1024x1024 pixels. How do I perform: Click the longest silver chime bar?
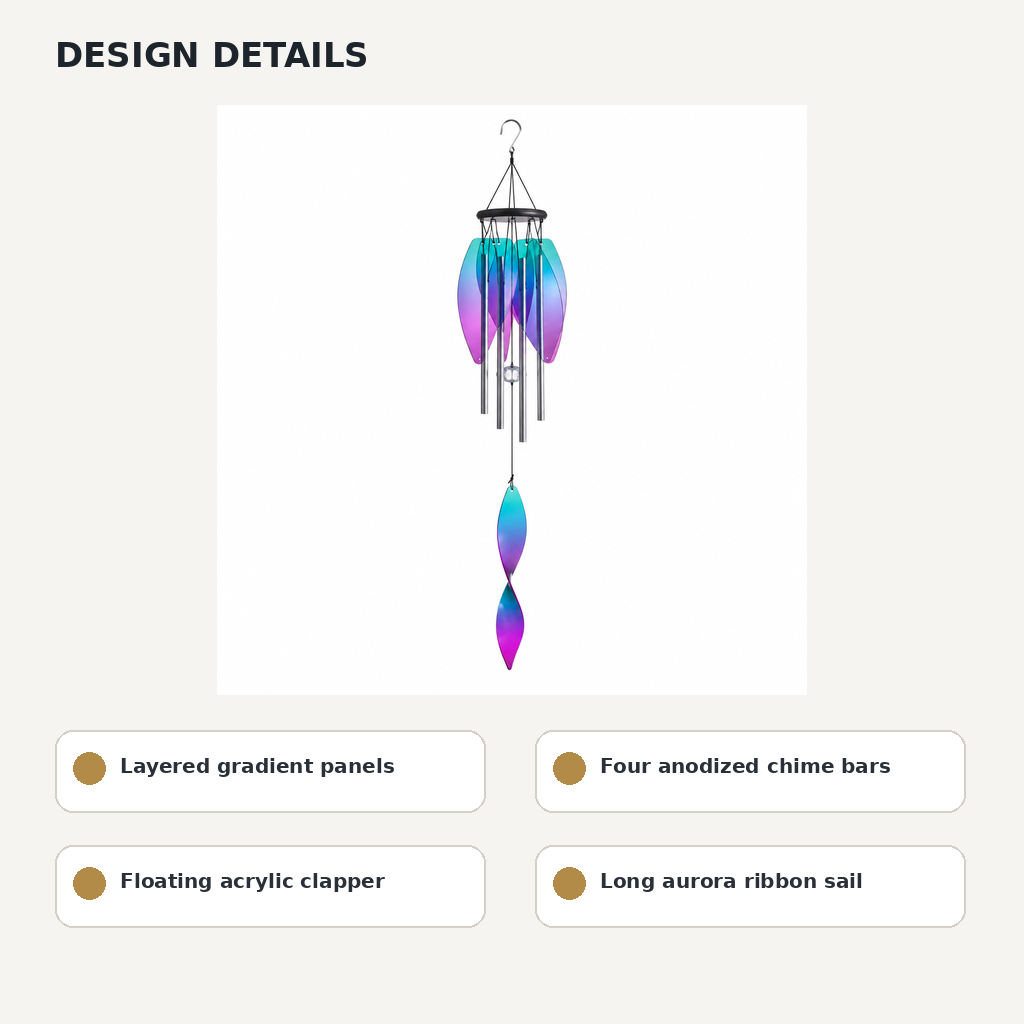coord(522,349)
